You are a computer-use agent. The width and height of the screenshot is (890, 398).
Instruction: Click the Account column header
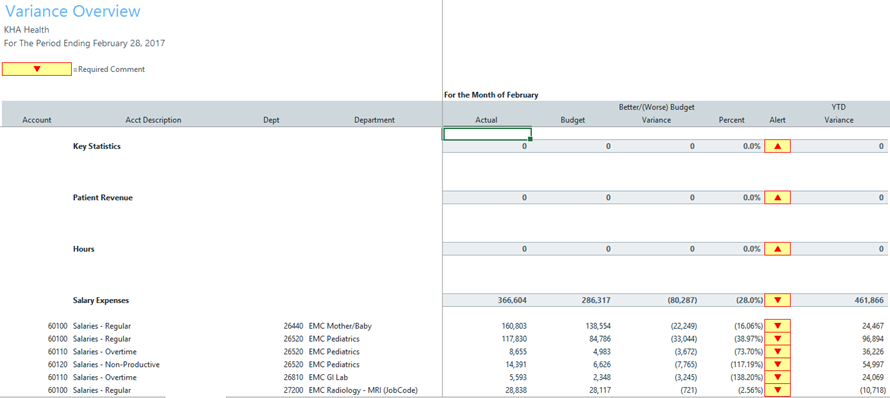(x=37, y=120)
